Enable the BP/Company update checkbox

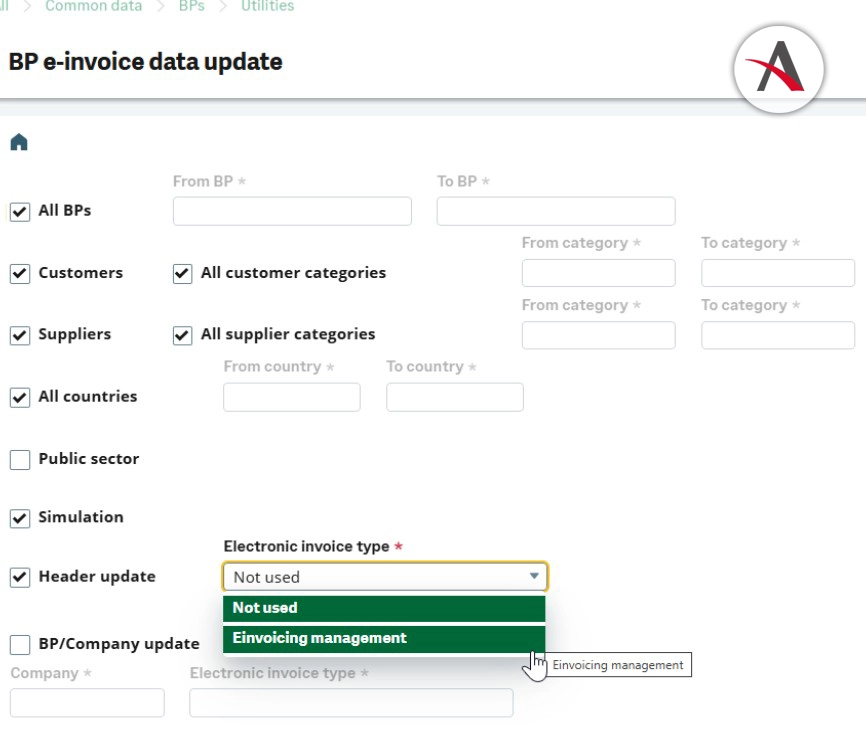tap(20, 645)
